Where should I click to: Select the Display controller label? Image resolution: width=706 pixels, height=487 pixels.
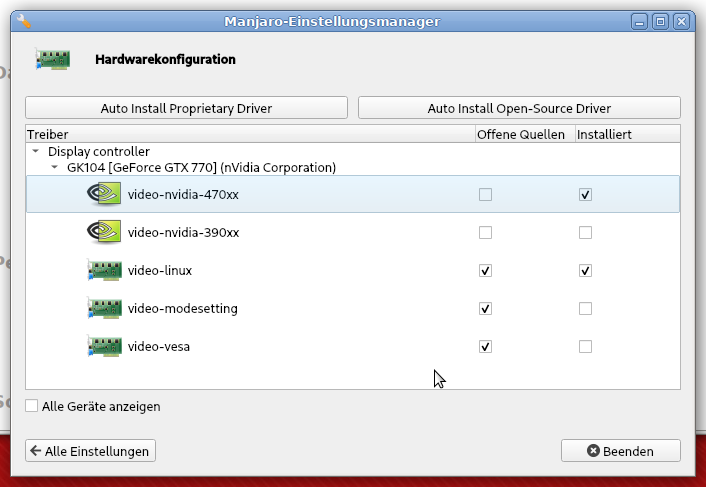point(99,151)
